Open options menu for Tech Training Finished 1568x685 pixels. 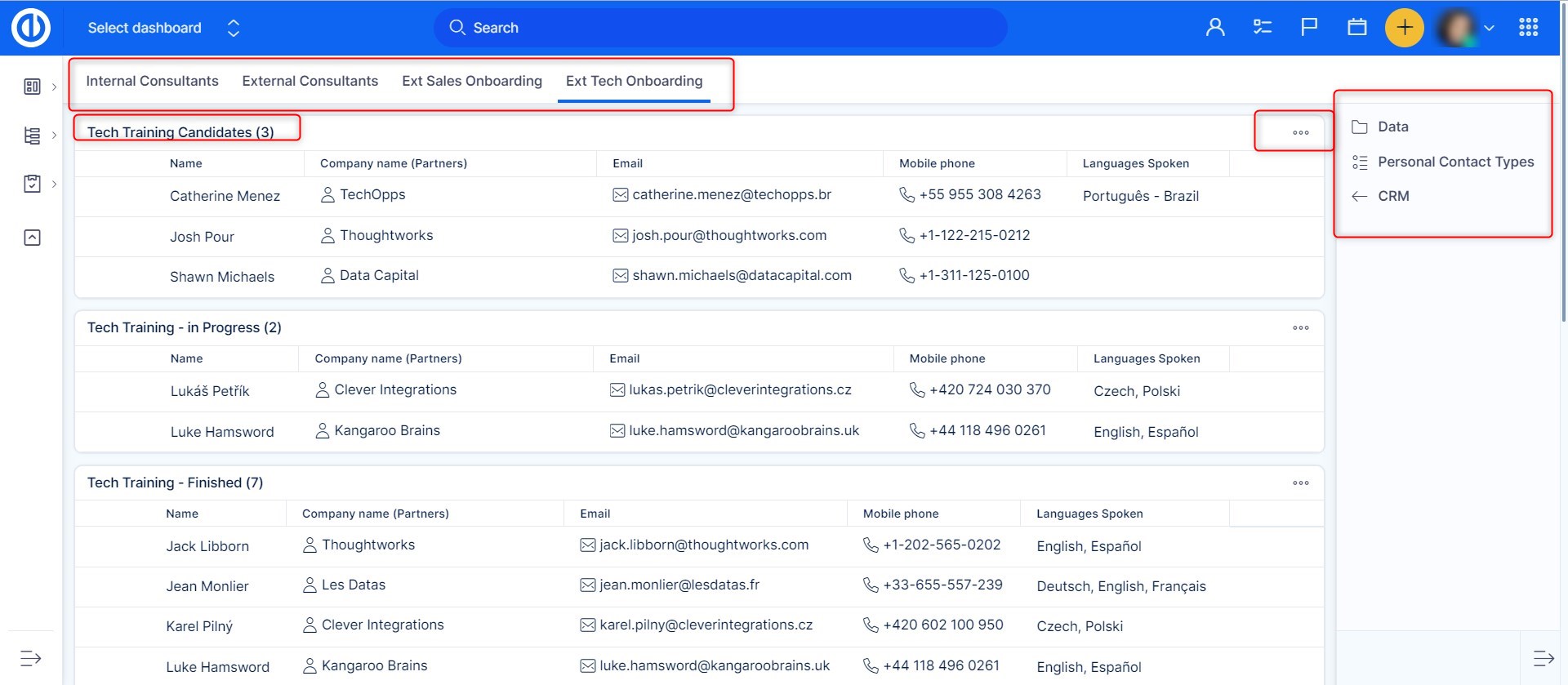[1300, 483]
